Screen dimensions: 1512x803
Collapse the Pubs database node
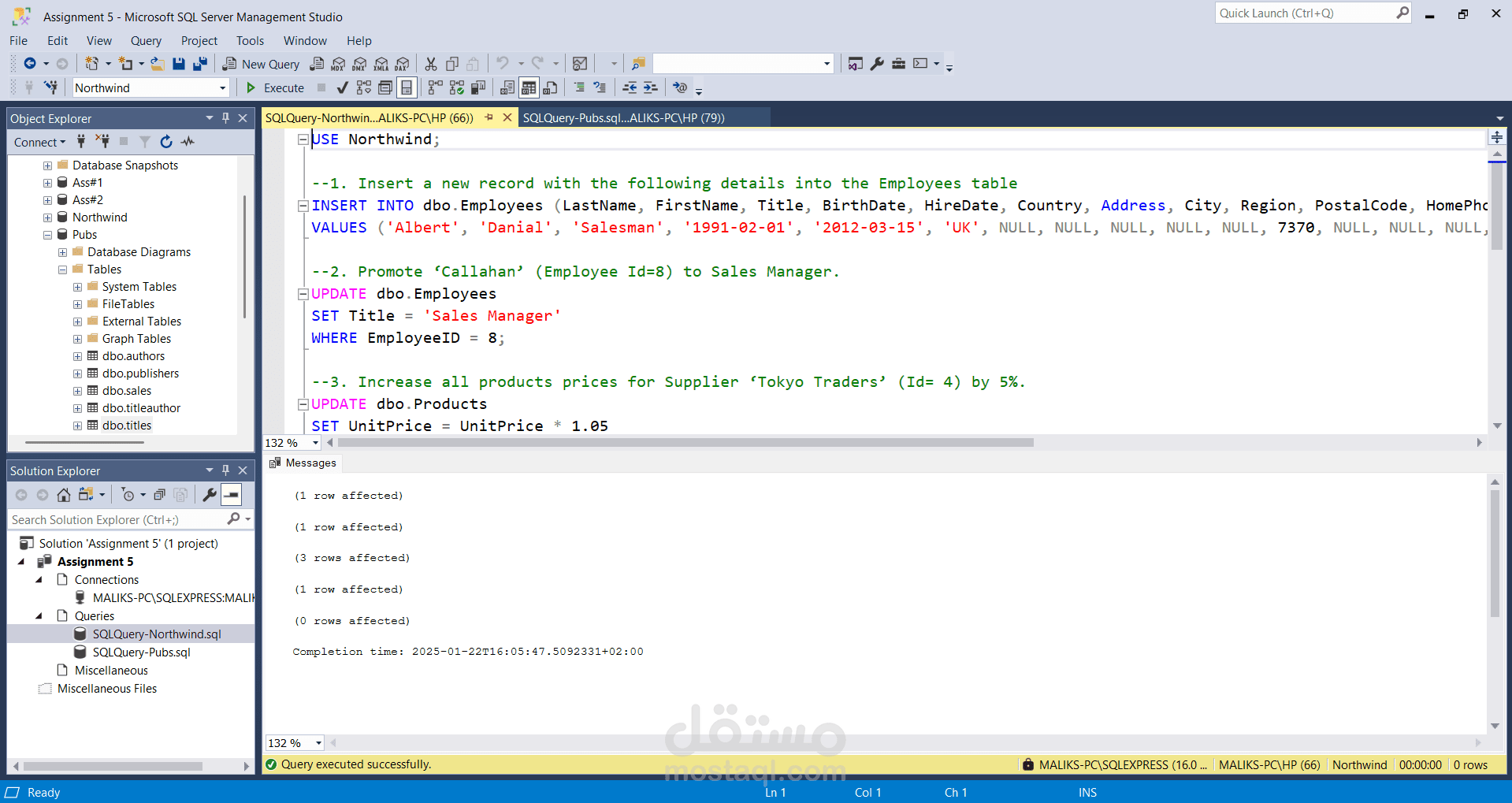tap(47, 235)
